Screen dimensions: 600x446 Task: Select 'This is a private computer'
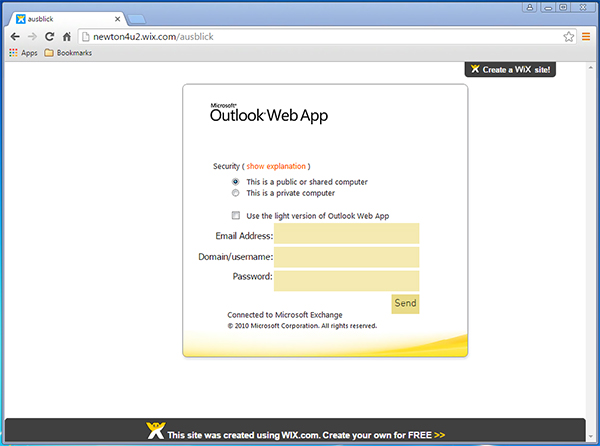235,193
